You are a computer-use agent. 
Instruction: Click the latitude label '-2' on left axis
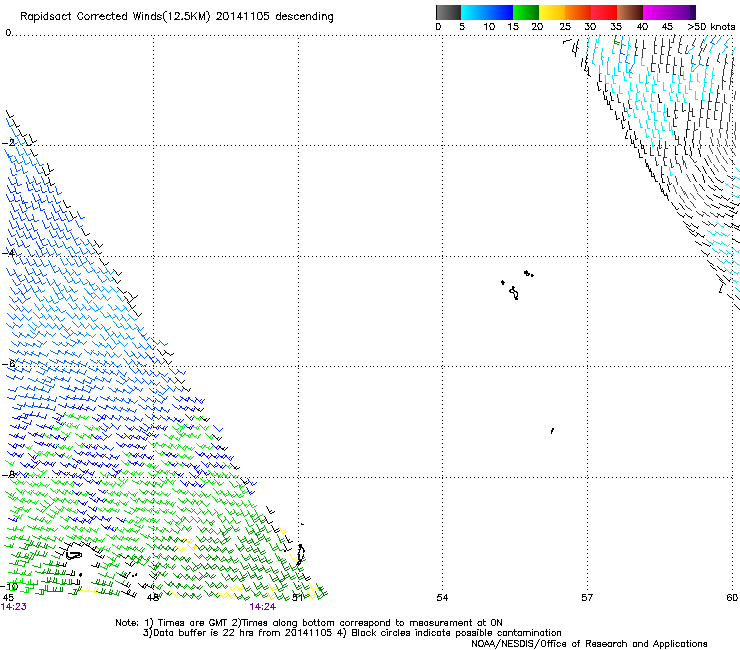coord(8,143)
